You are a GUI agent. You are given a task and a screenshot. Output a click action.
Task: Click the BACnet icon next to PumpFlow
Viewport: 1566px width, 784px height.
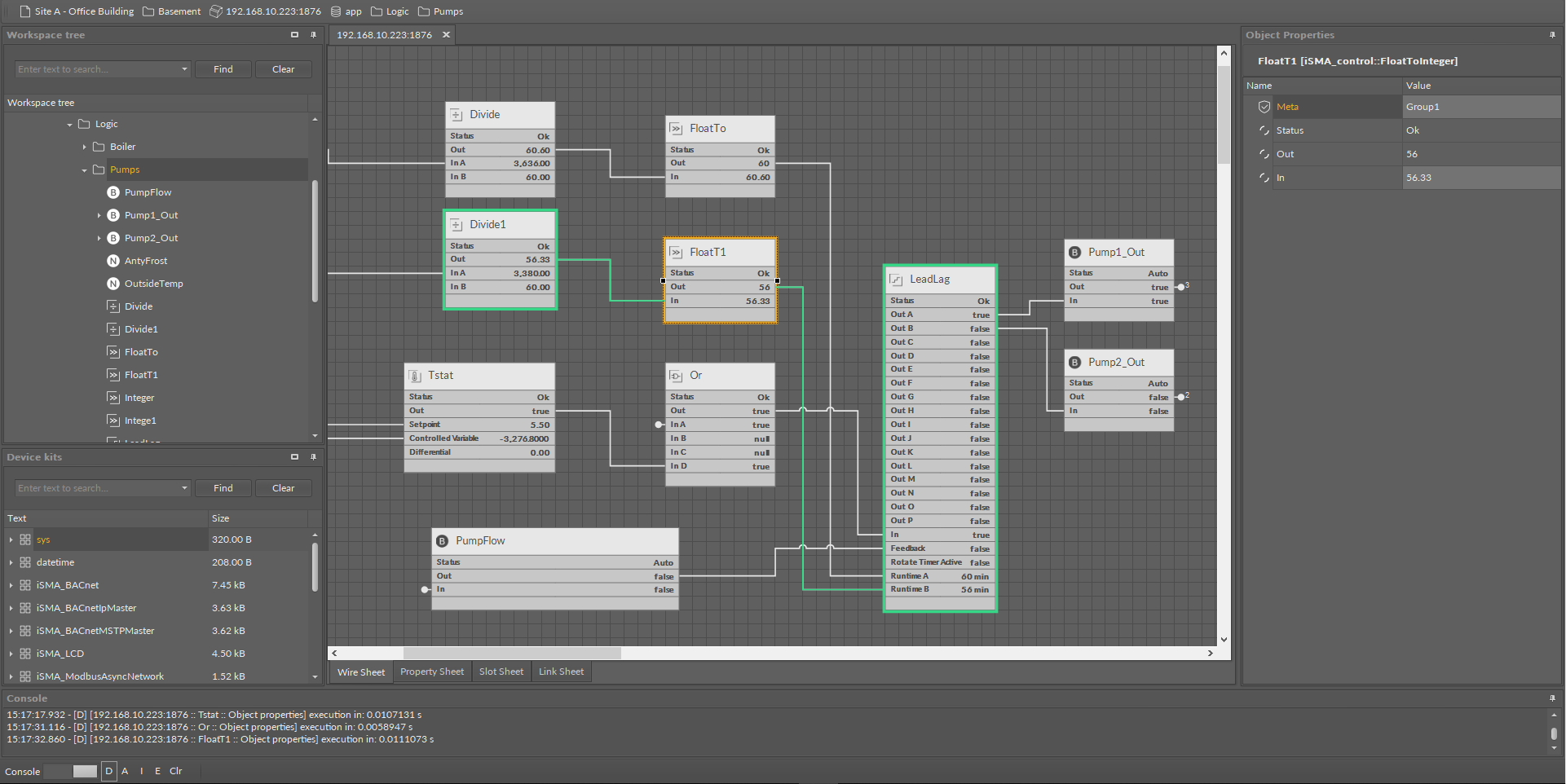point(113,192)
